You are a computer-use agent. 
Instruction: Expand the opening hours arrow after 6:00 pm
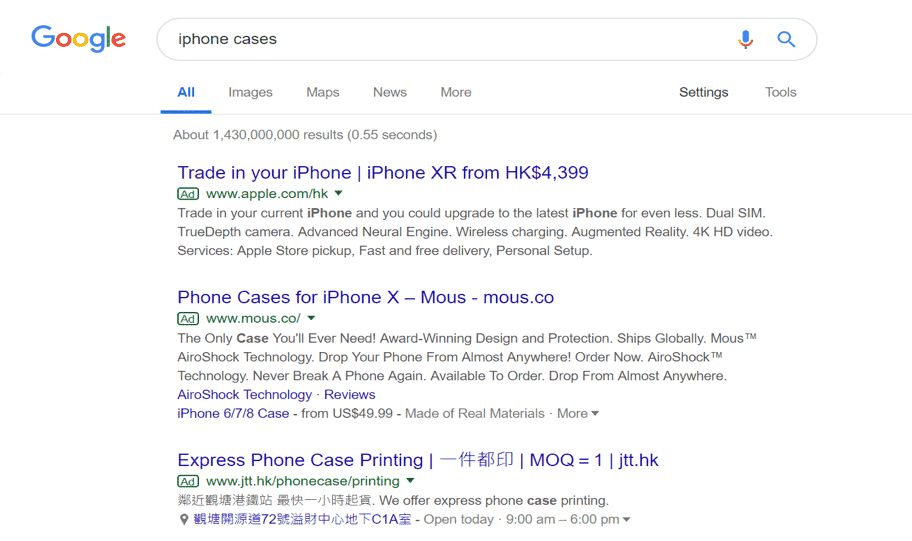pos(626,519)
